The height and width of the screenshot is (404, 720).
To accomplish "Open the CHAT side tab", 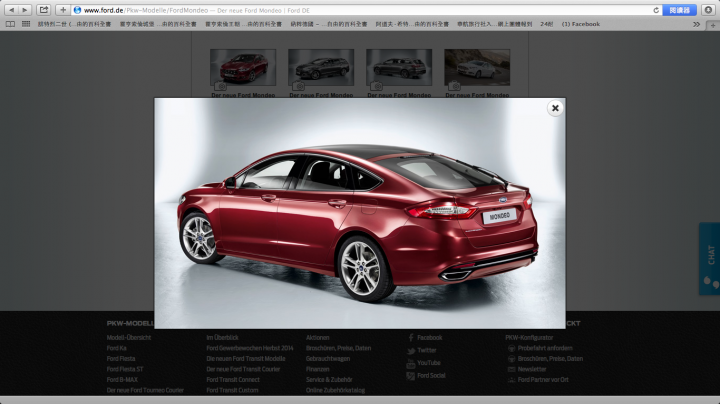I will (710, 258).
